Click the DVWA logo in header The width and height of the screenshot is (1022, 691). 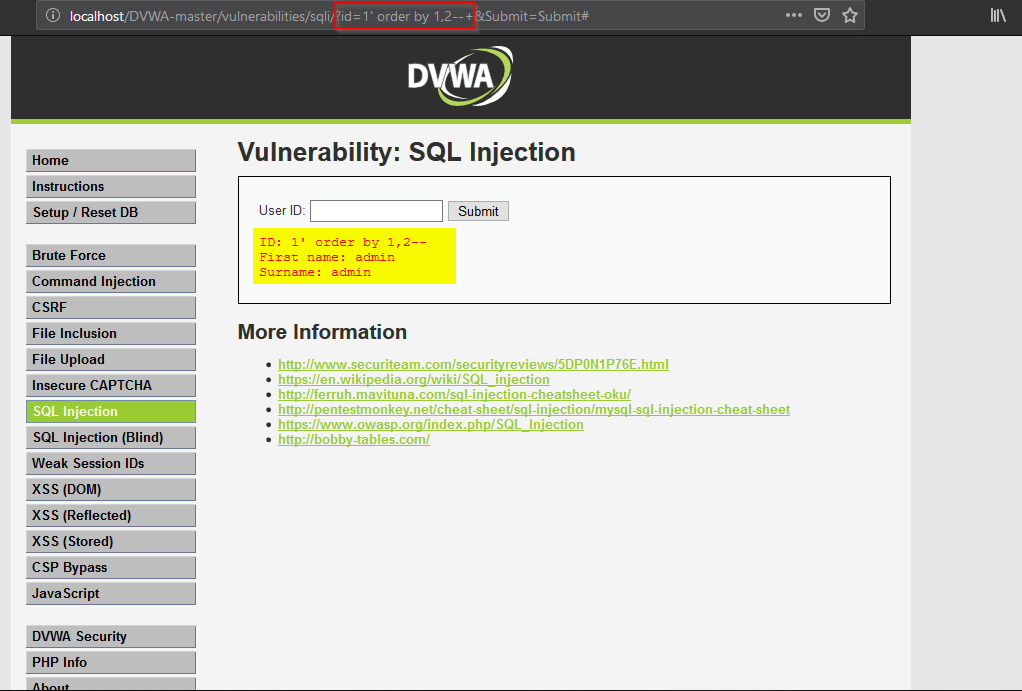click(460, 76)
